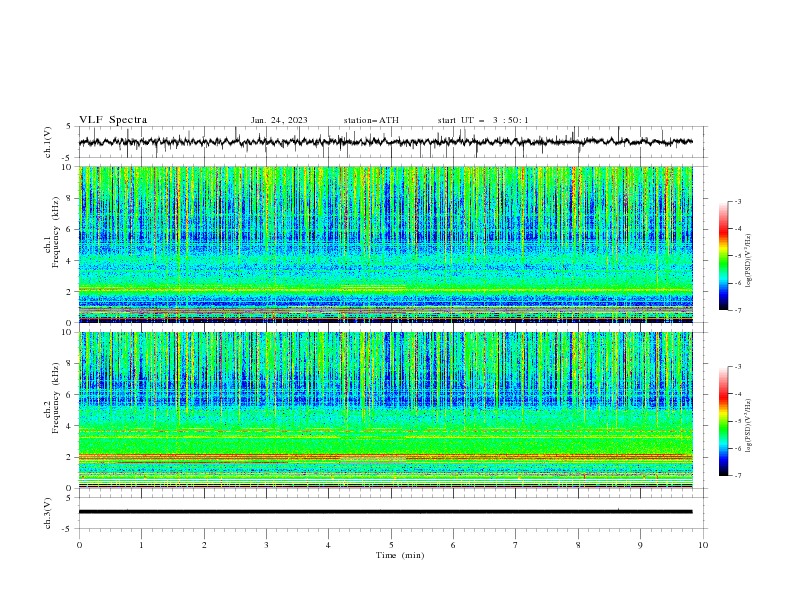Select the "start UT = 3 :50: 1" text
Viewport: 792px width, 612px height.
click(x=483, y=120)
